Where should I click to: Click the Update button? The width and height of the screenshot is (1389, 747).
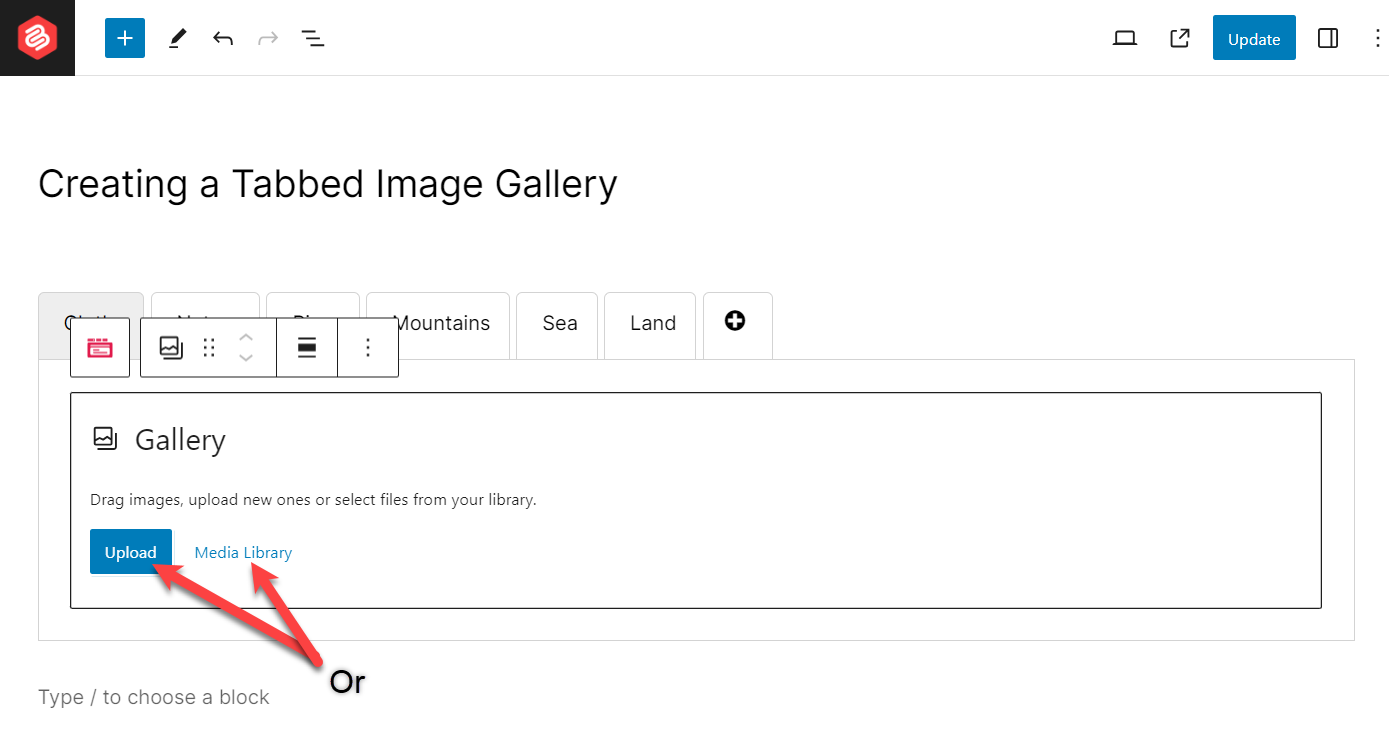coord(1254,37)
